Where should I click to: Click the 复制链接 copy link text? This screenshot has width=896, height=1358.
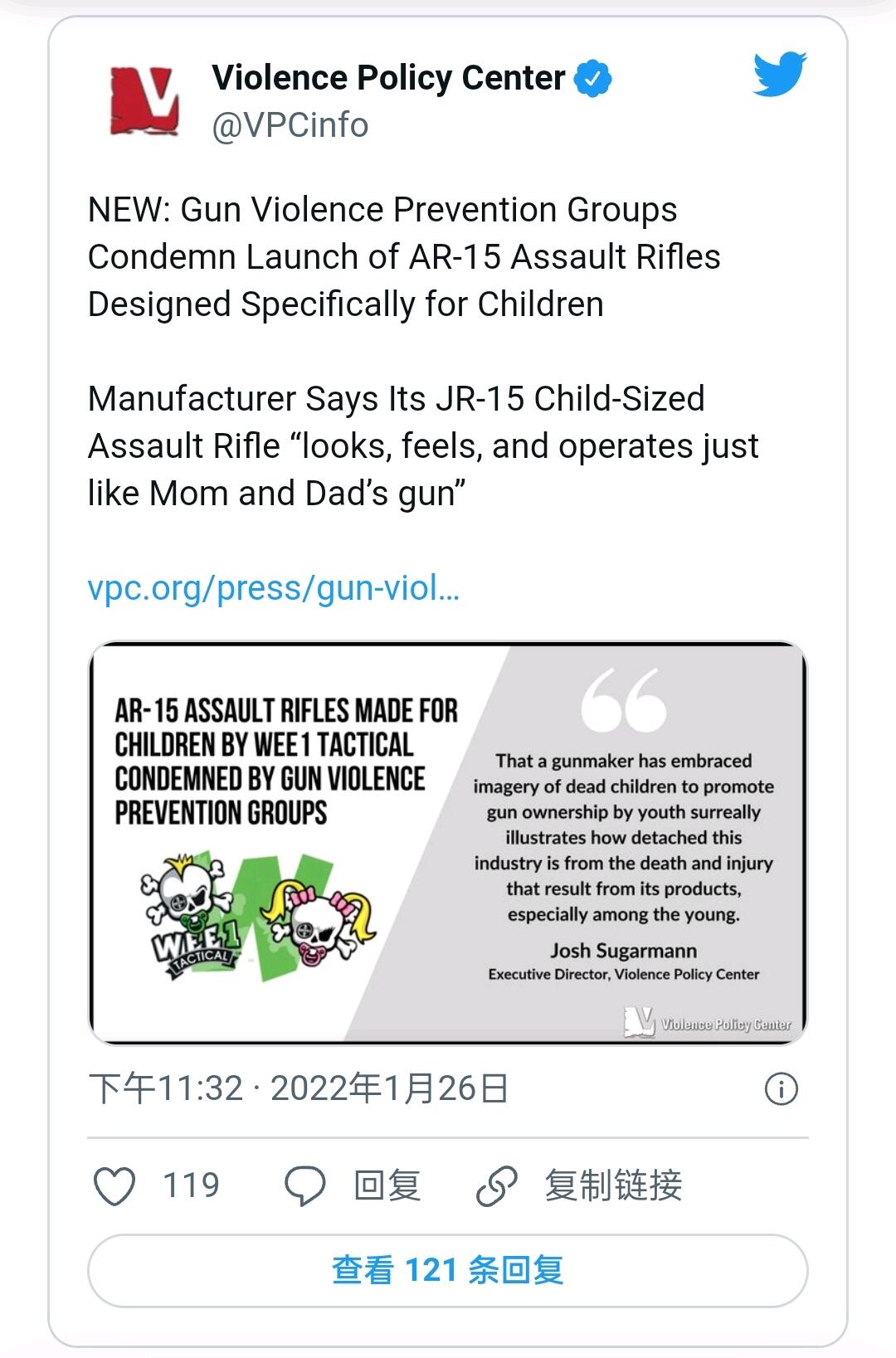[x=613, y=1185]
